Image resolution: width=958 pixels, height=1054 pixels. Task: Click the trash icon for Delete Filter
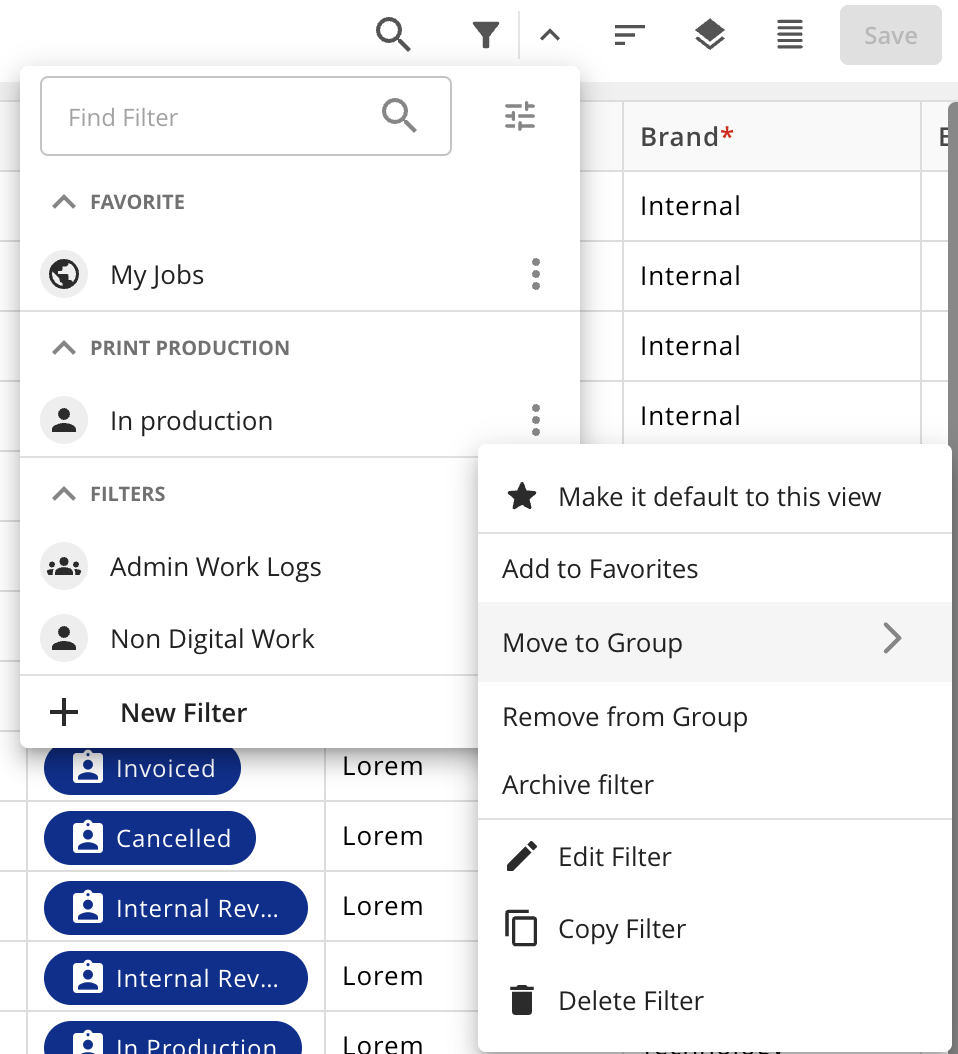522,1000
